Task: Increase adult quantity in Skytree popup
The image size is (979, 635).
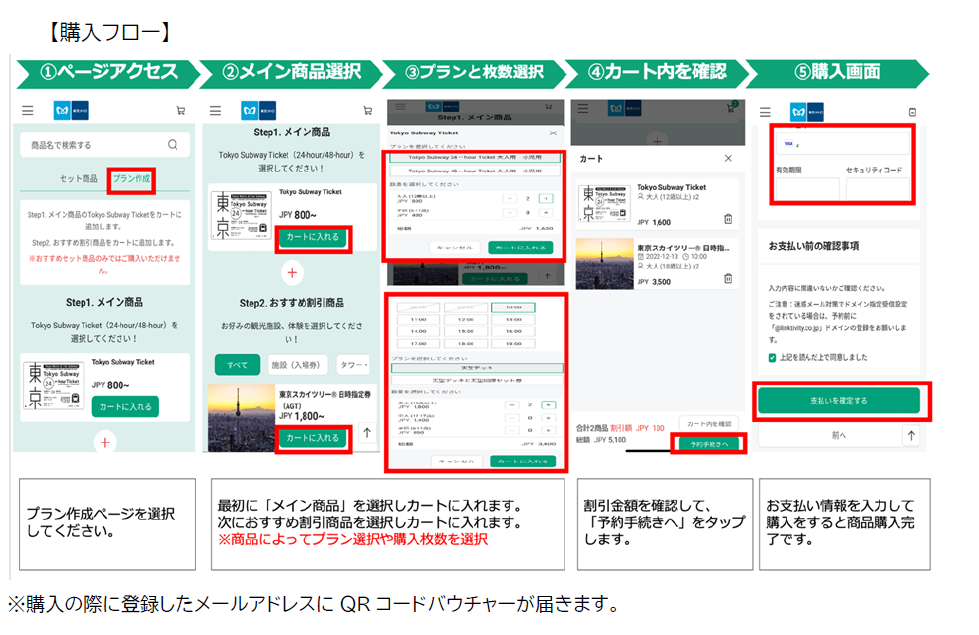Action: pyautogui.click(x=549, y=405)
